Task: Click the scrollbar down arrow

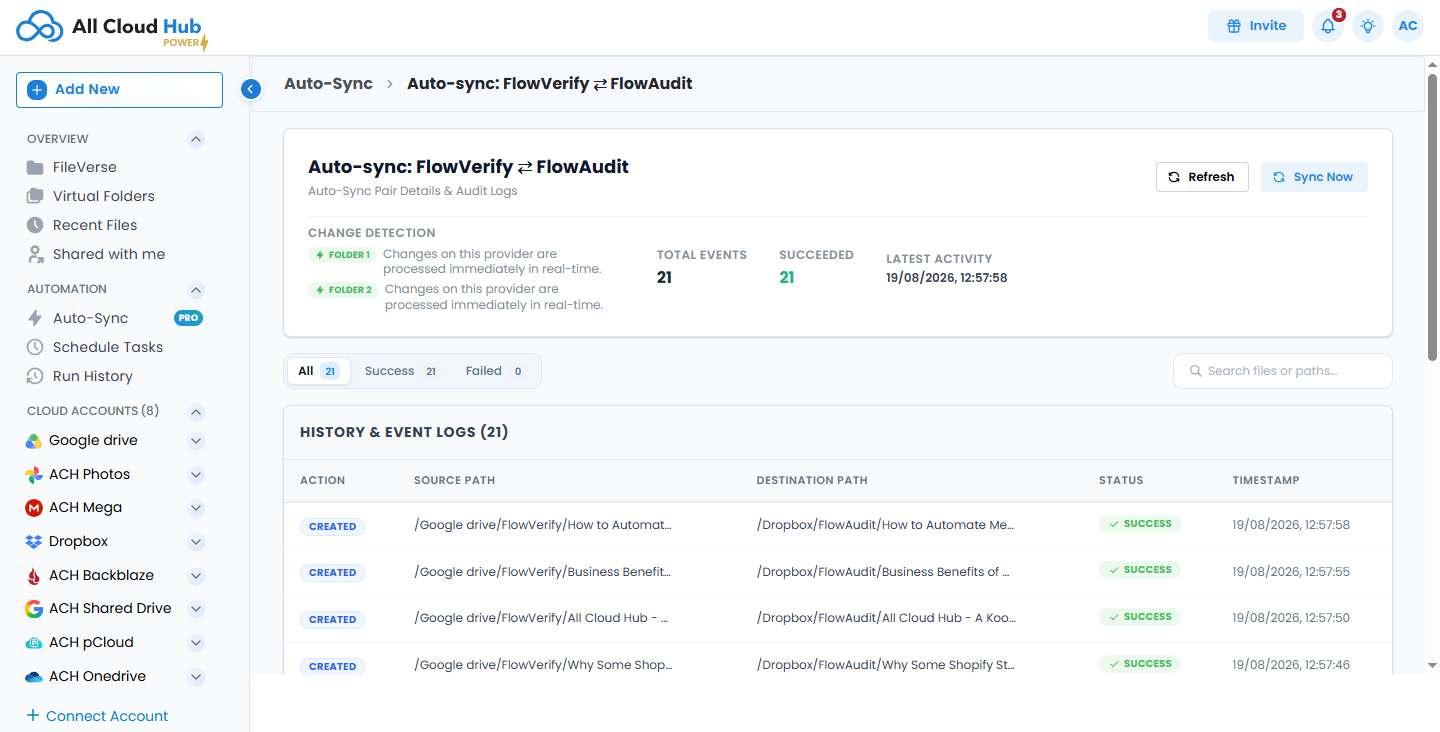Action: pyautogui.click(x=1432, y=665)
